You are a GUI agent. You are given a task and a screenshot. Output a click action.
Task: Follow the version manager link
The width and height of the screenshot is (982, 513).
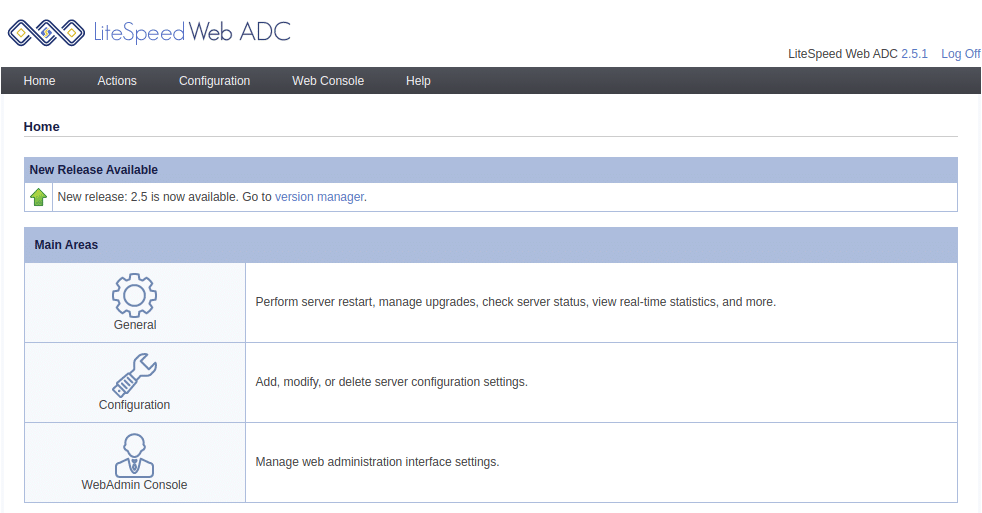(319, 197)
